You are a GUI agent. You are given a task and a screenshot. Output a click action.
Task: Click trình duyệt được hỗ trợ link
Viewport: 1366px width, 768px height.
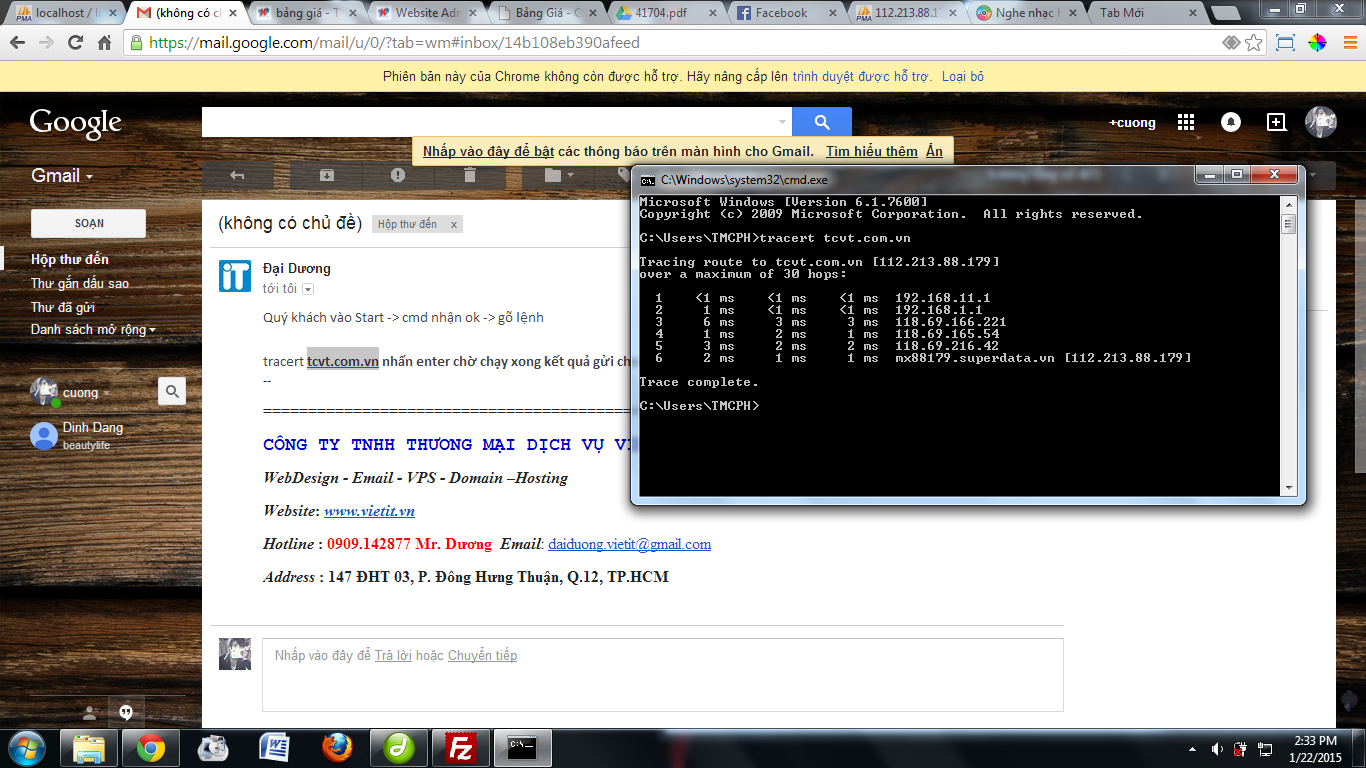(x=861, y=76)
